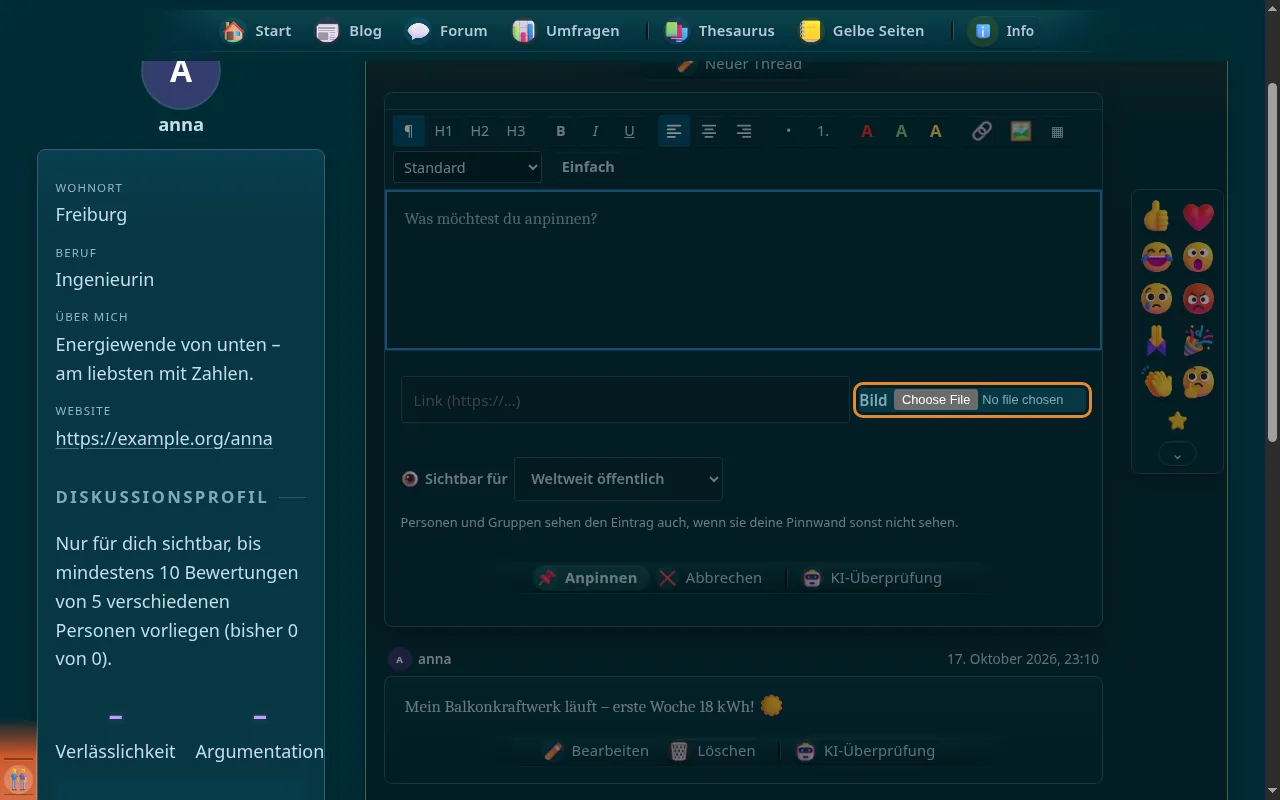This screenshot has height=800, width=1280.
Task: Insert a numbered list
Action: pos(823,131)
